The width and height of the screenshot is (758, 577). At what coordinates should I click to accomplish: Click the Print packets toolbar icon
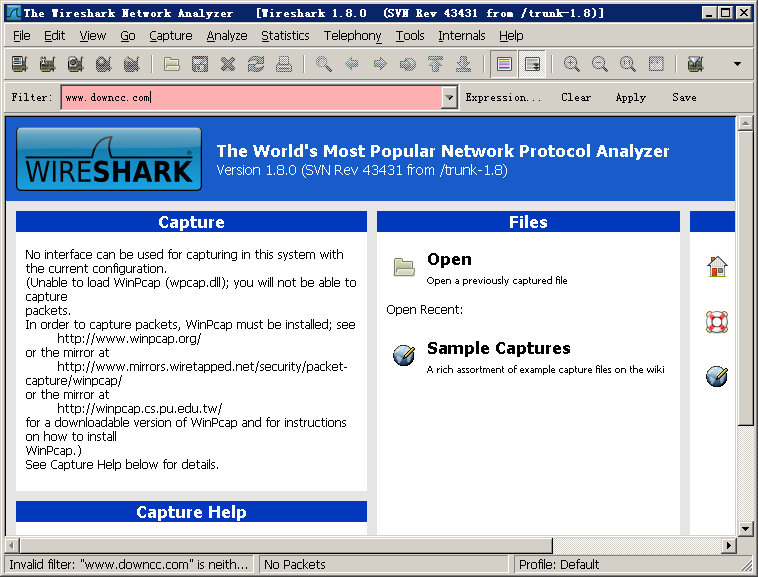[x=284, y=64]
